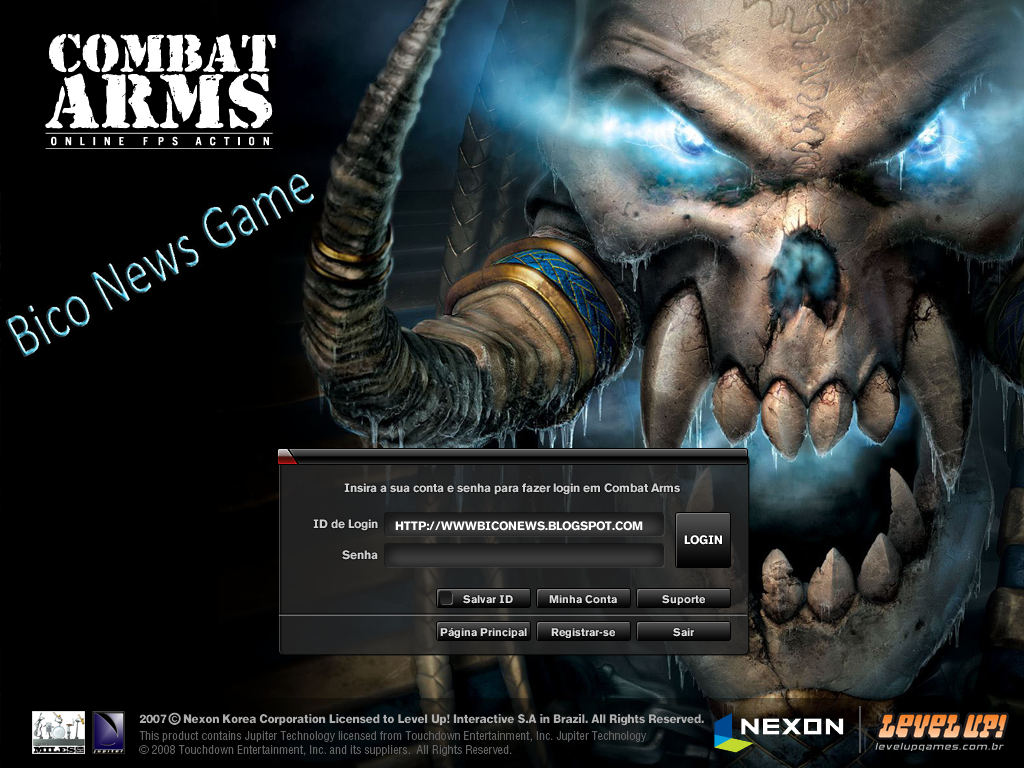
Task: Focus the ID de Login input field
Action: (524, 525)
